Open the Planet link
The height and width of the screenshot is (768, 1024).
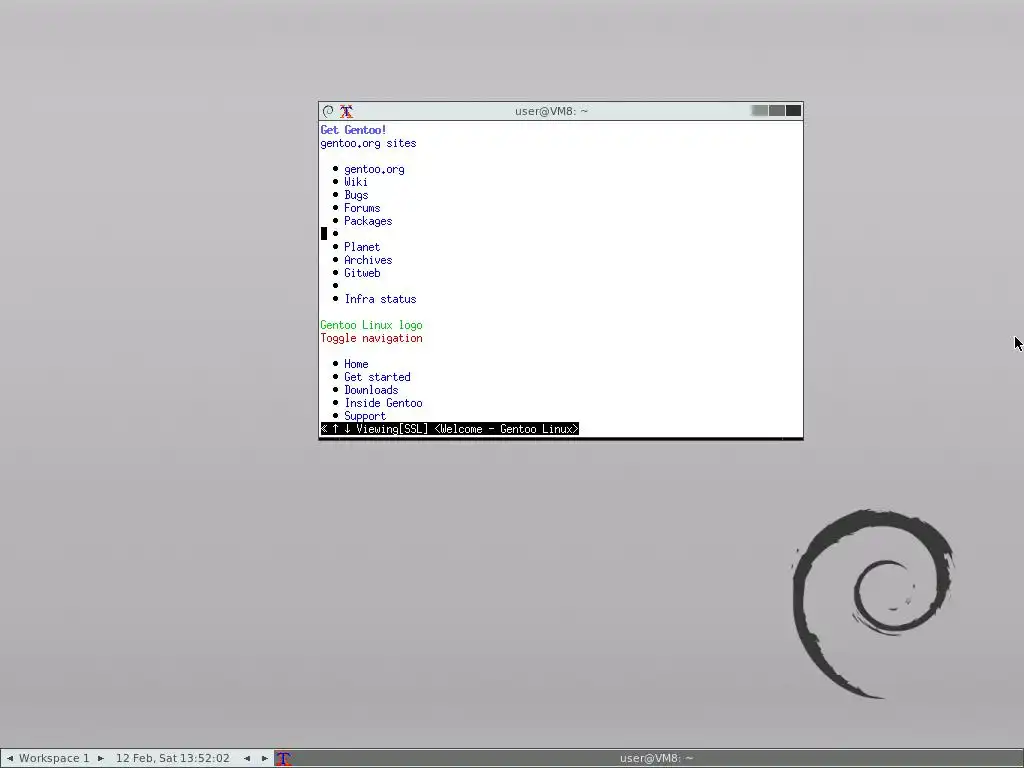coord(362,247)
